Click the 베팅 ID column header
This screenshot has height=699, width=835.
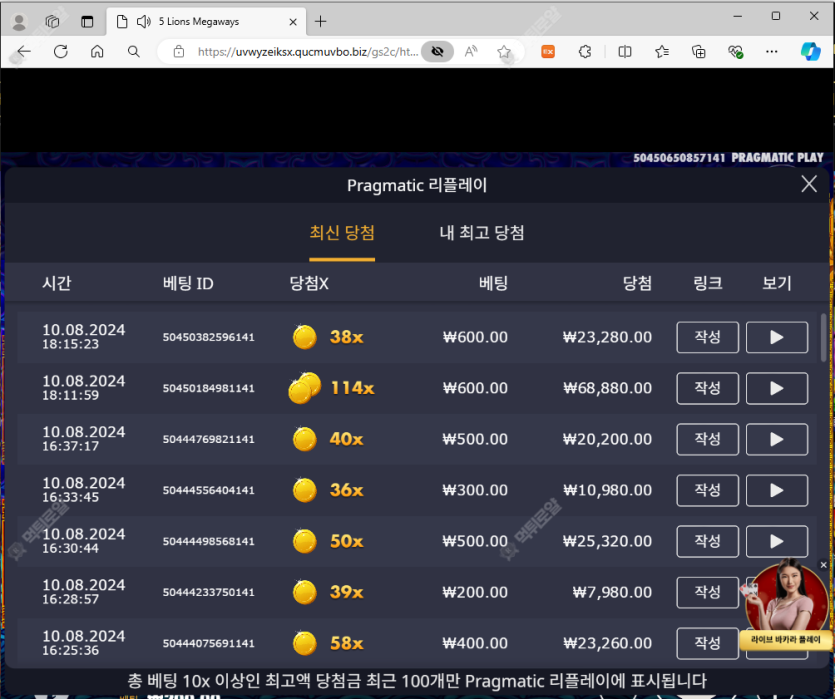188,283
